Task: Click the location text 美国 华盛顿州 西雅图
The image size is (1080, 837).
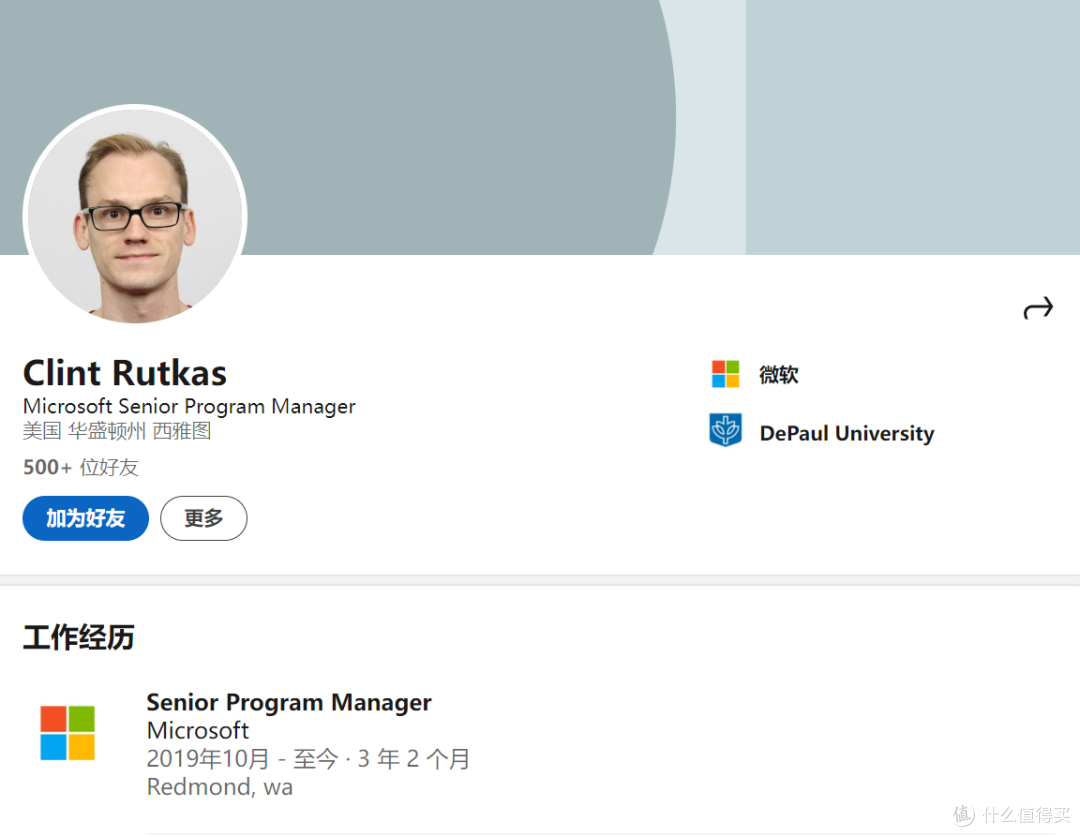Action: tap(117, 431)
